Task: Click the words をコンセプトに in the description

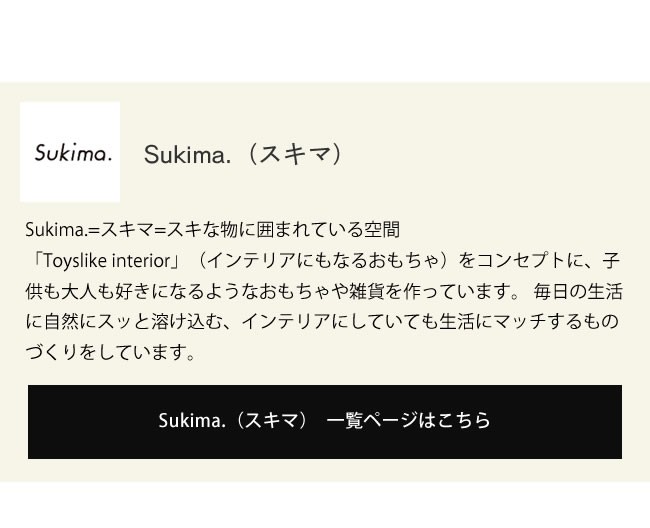Action: [x=519, y=261]
